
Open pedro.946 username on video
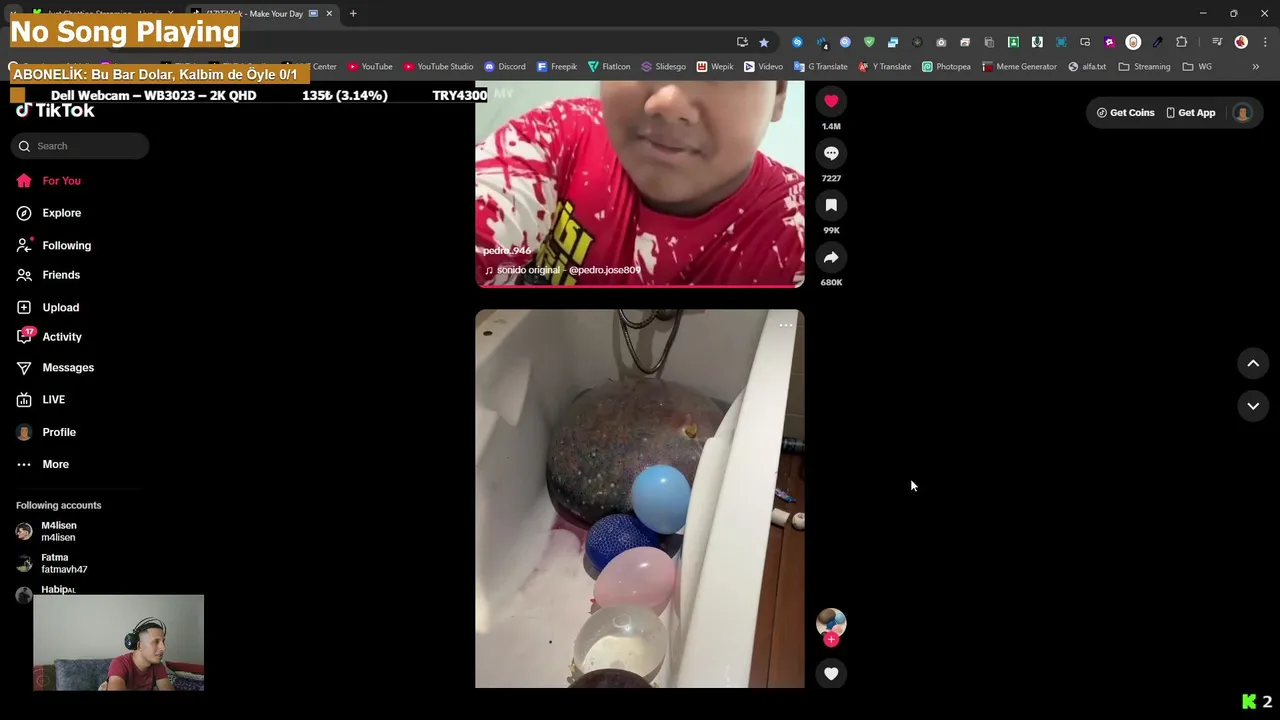[x=507, y=251]
